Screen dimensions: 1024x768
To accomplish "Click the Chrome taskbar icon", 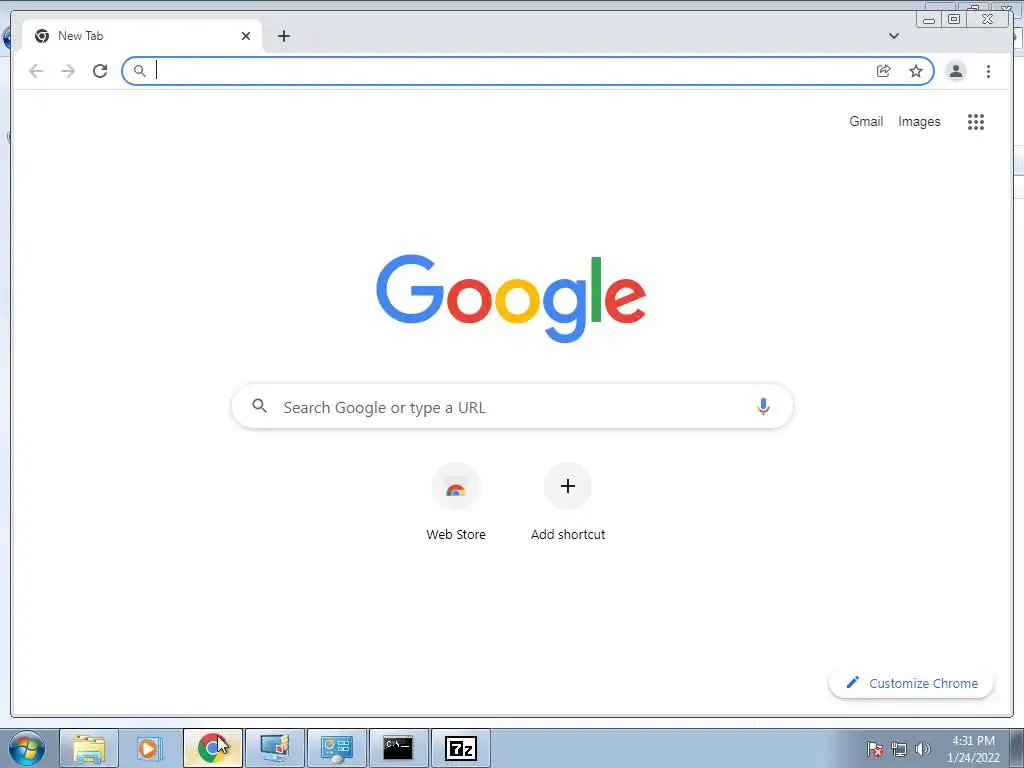I will click(212, 748).
